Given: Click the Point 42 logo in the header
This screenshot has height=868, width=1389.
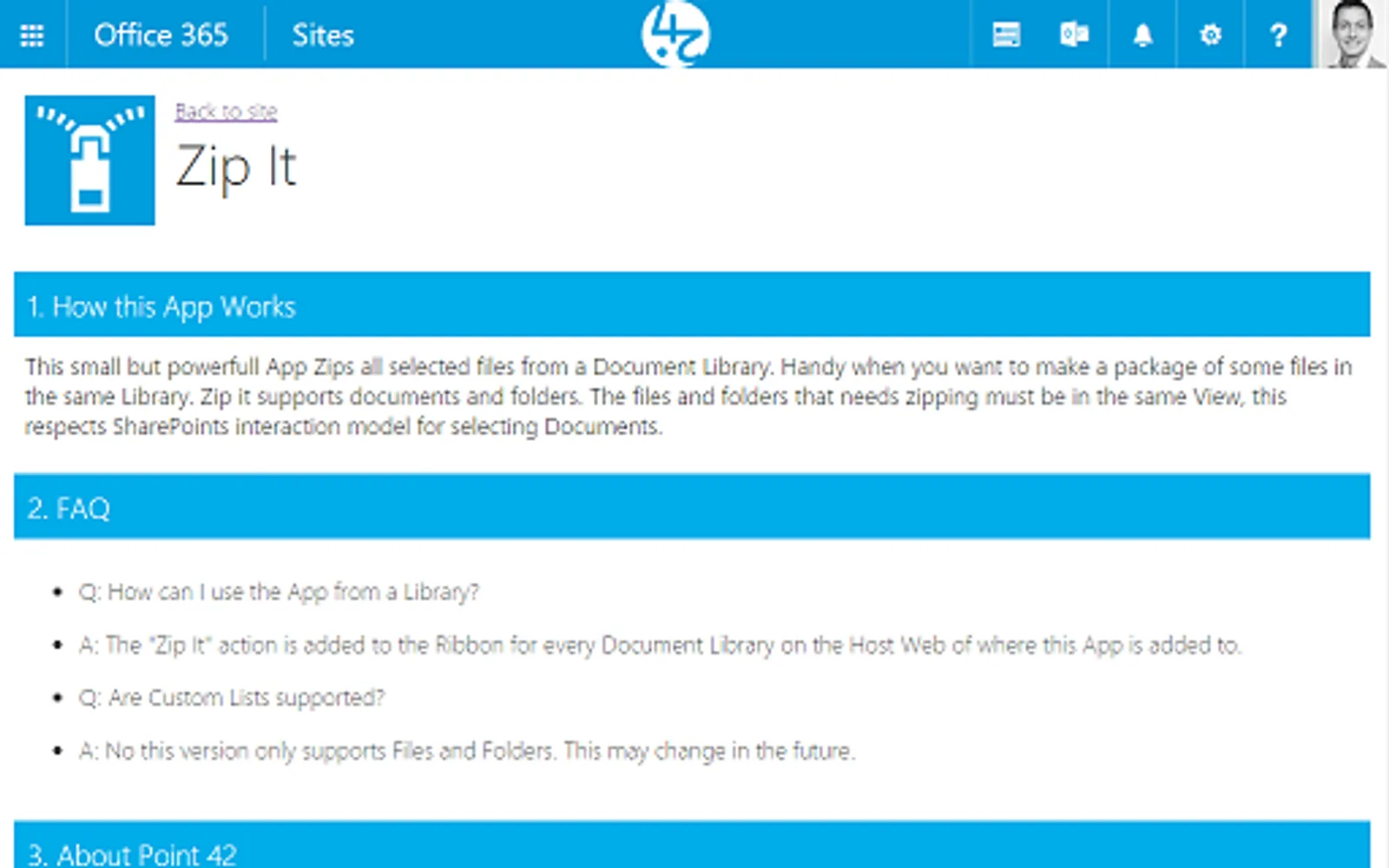Looking at the screenshot, I should (675, 34).
